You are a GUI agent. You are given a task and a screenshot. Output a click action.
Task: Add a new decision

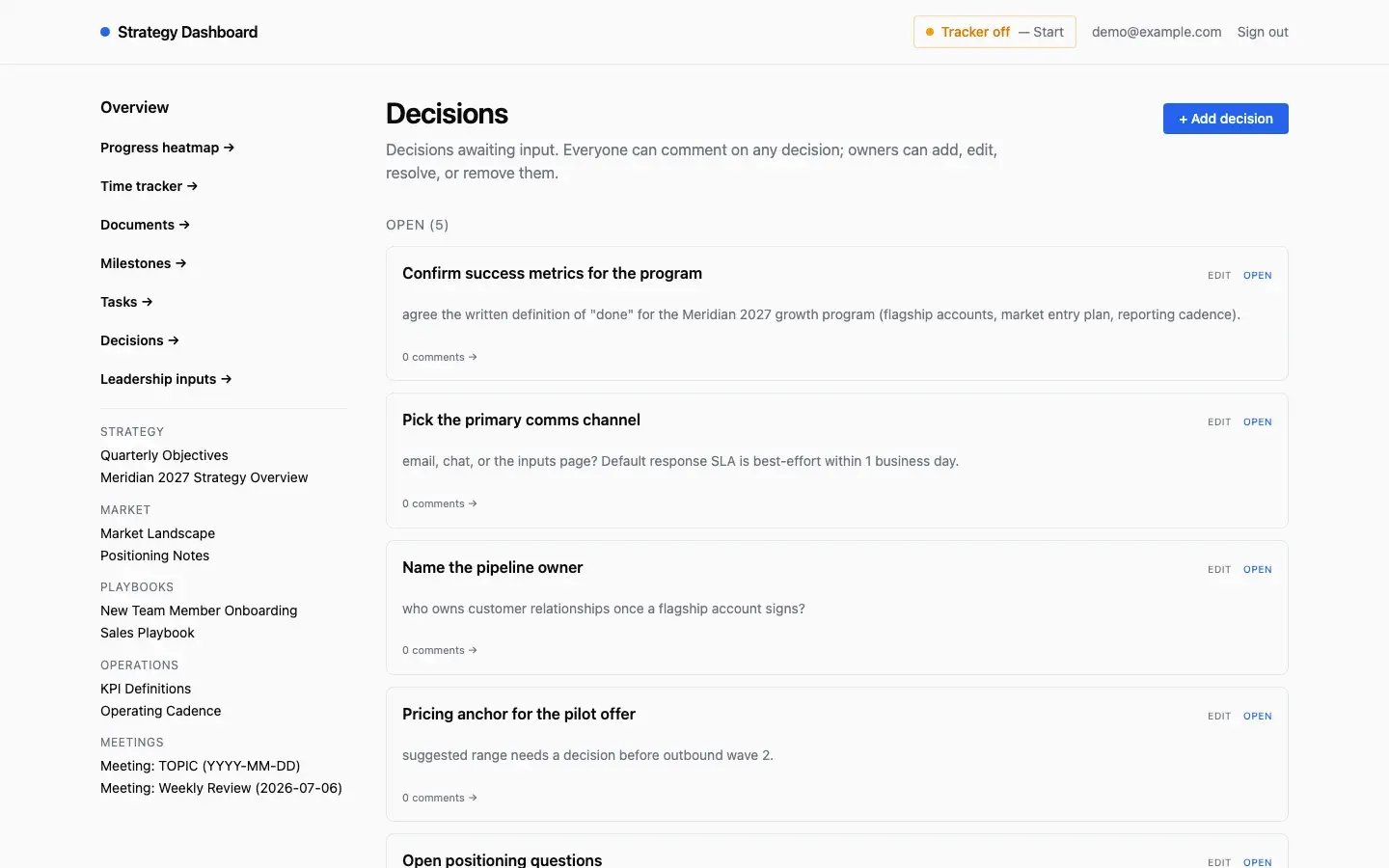[x=1226, y=119]
